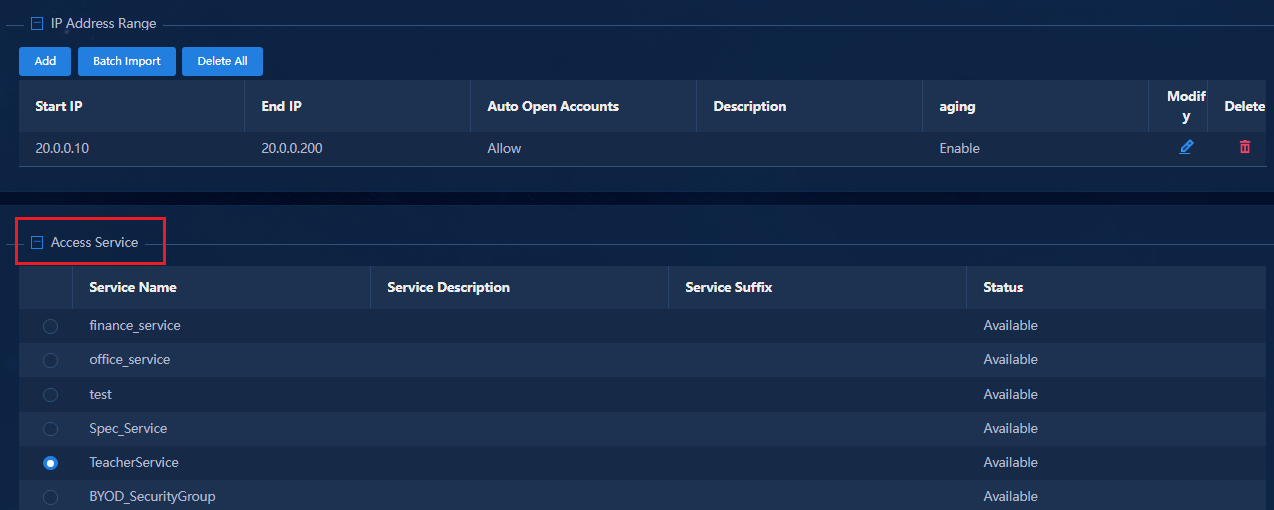
Task: Click the aging column header
Action: [957, 106]
